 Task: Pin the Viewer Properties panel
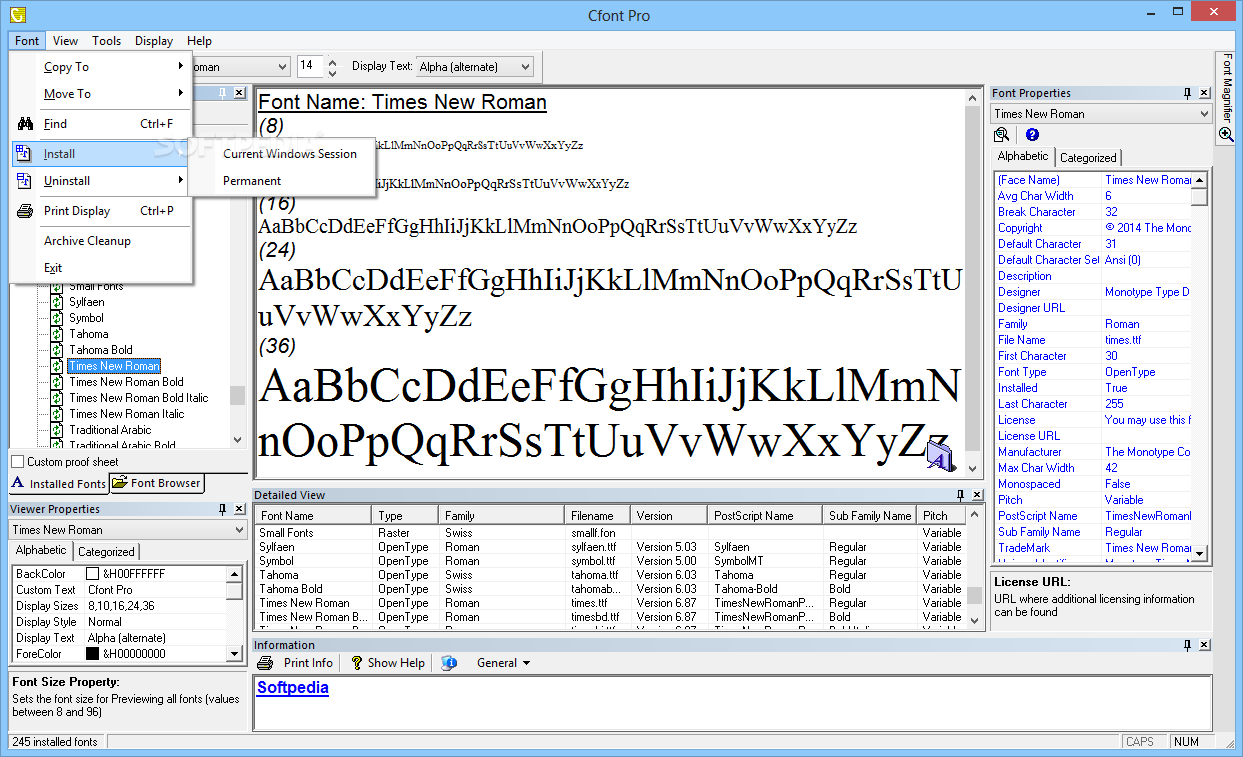tap(222, 509)
